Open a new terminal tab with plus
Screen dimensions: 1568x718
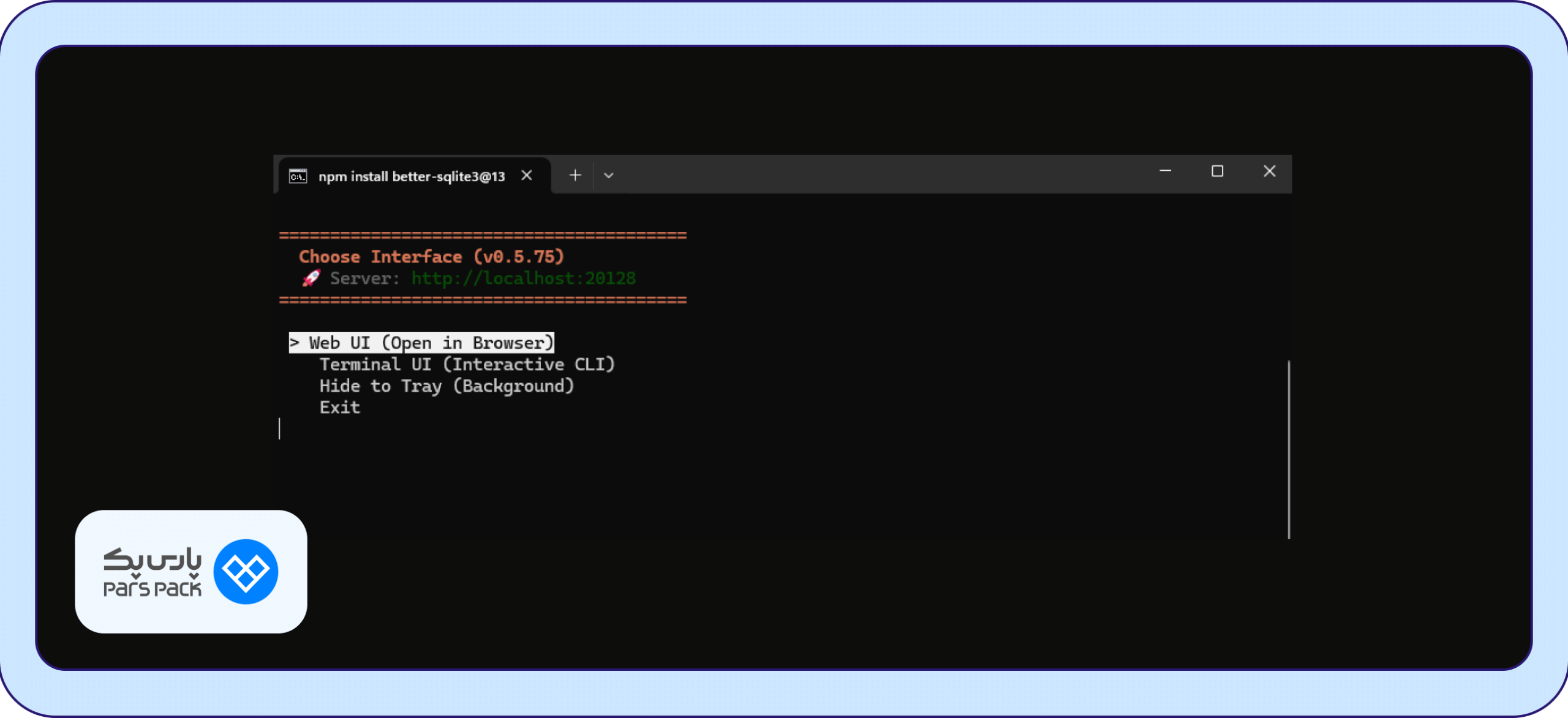click(575, 176)
